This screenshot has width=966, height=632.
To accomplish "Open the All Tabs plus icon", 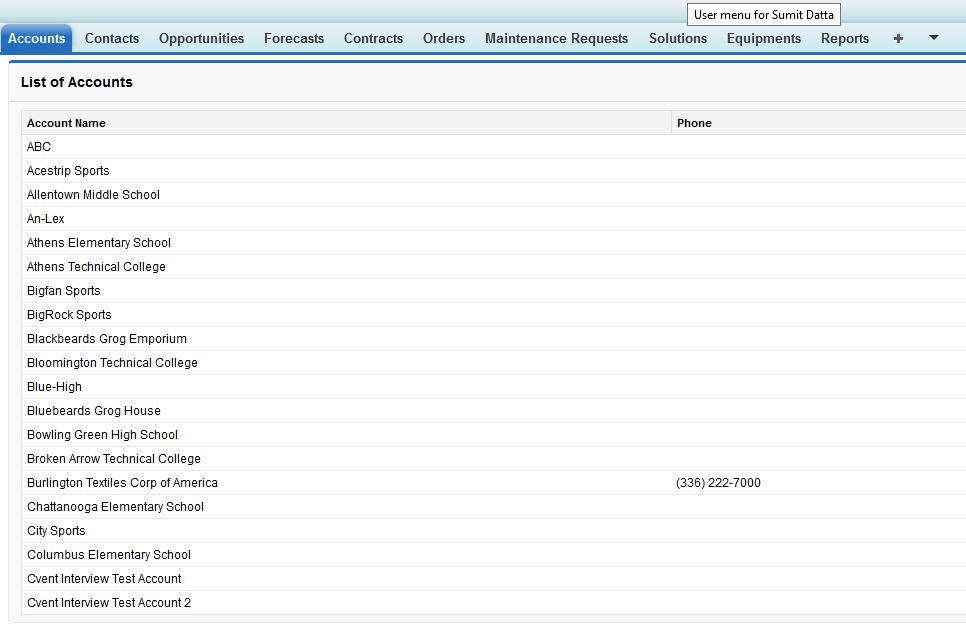I will click(x=898, y=38).
